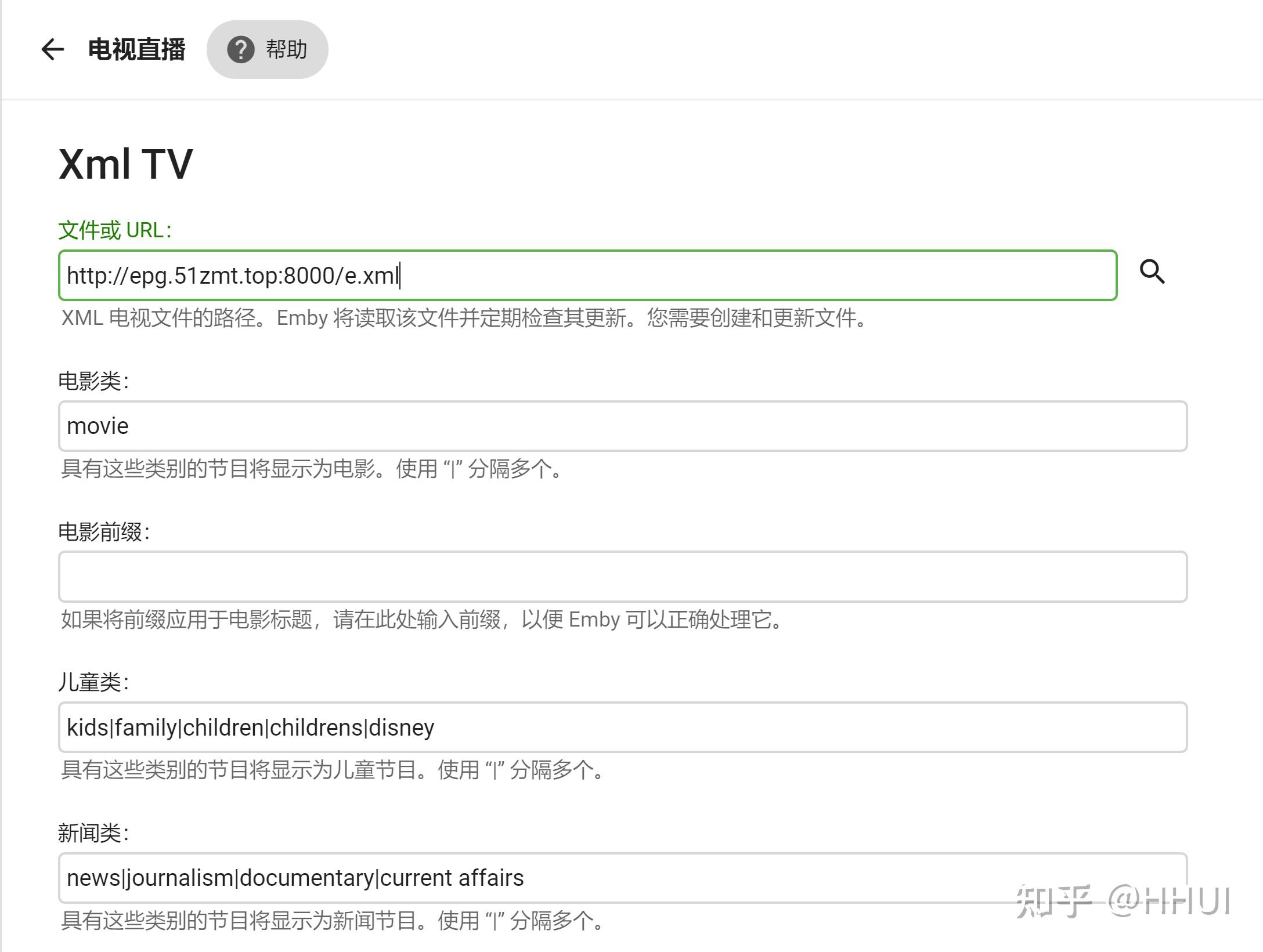
Task: Click the 电视直播 page title
Action: pyautogui.click(x=135, y=49)
